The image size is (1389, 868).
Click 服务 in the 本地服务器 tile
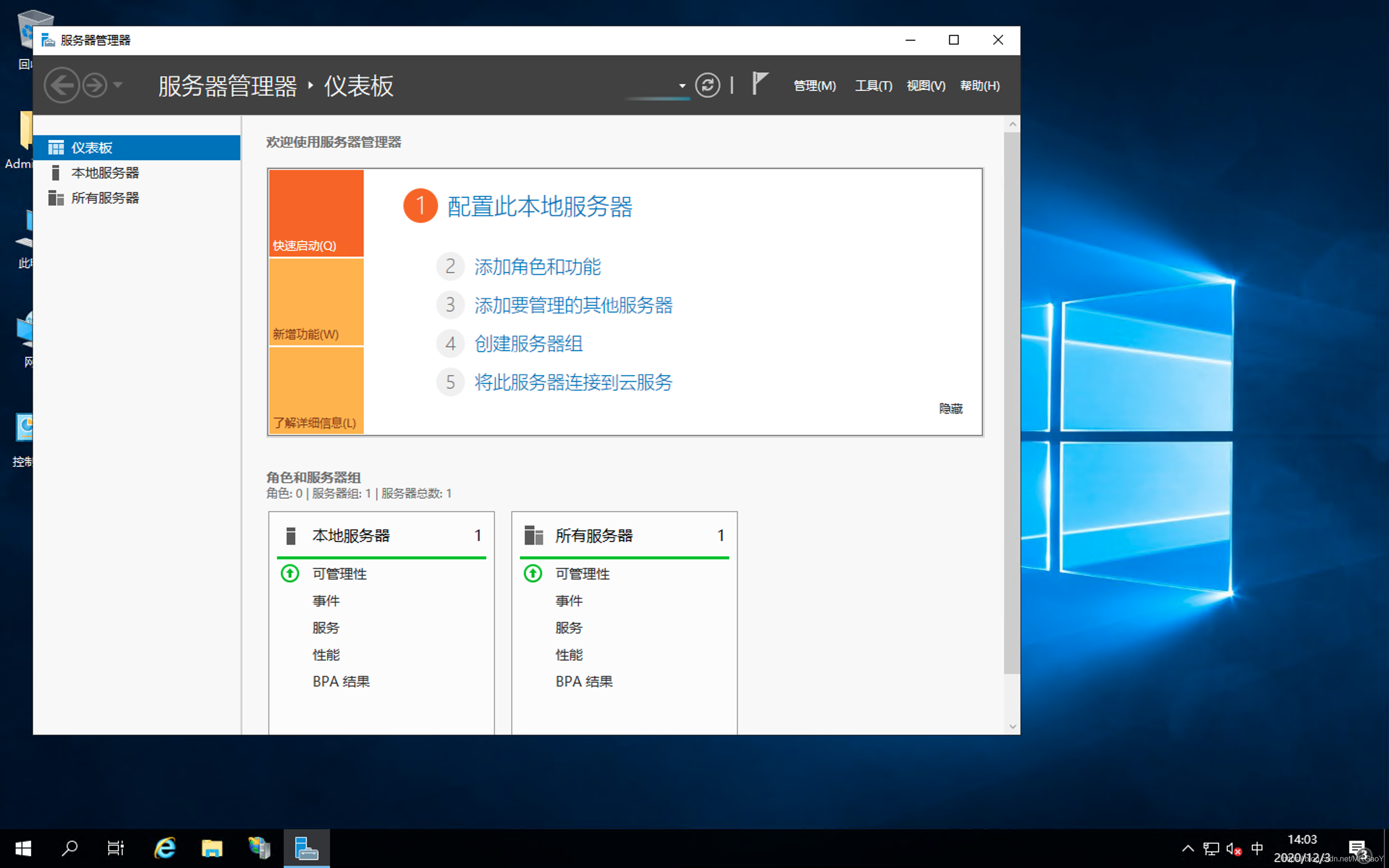click(326, 627)
